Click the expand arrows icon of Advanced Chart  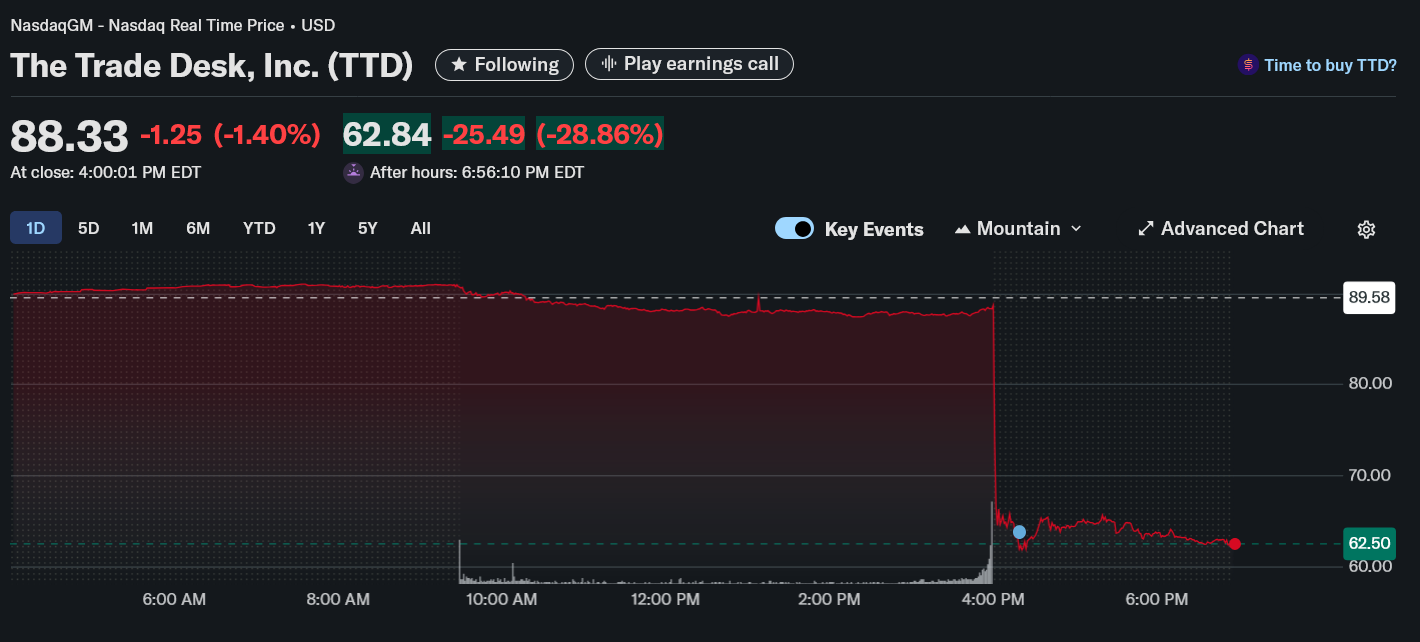pos(1146,229)
